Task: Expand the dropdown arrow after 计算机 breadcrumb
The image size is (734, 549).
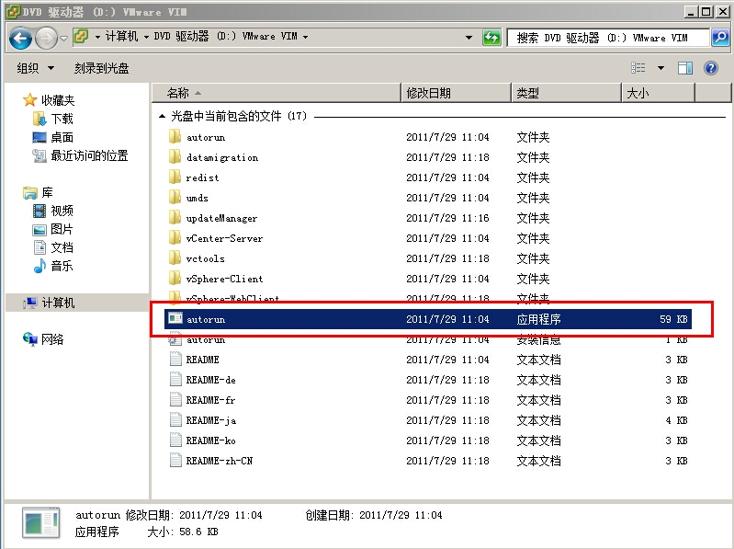Action: point(146,37)
